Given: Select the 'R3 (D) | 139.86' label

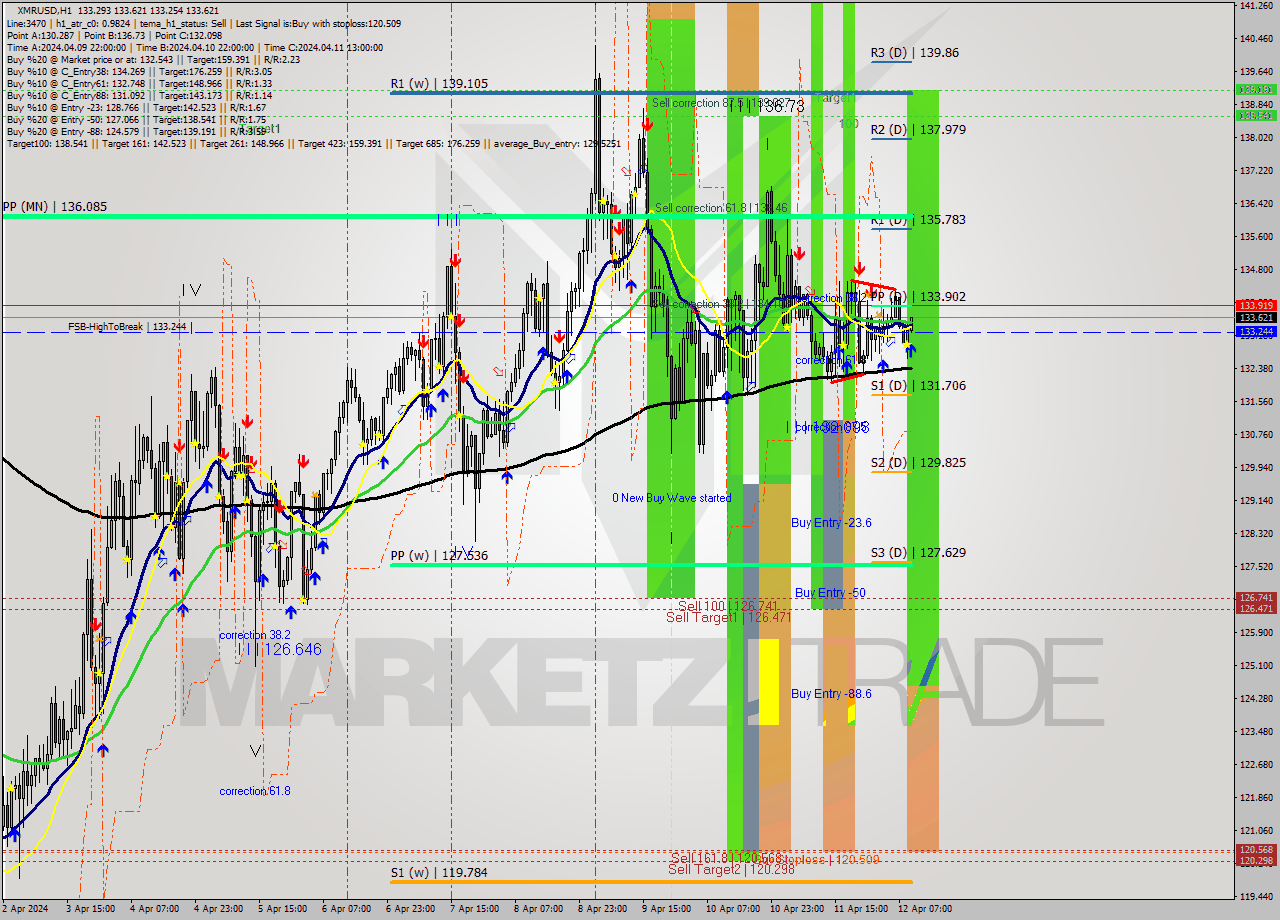Looking at the screenshot, I should 914,53.
